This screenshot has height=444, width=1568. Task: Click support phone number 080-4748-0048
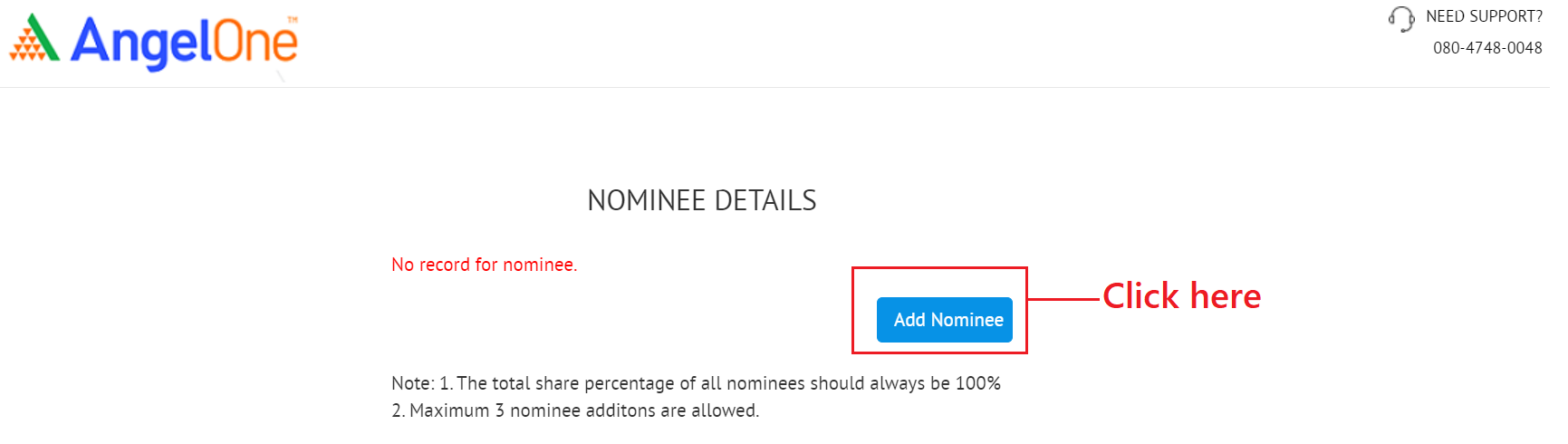1486,48
